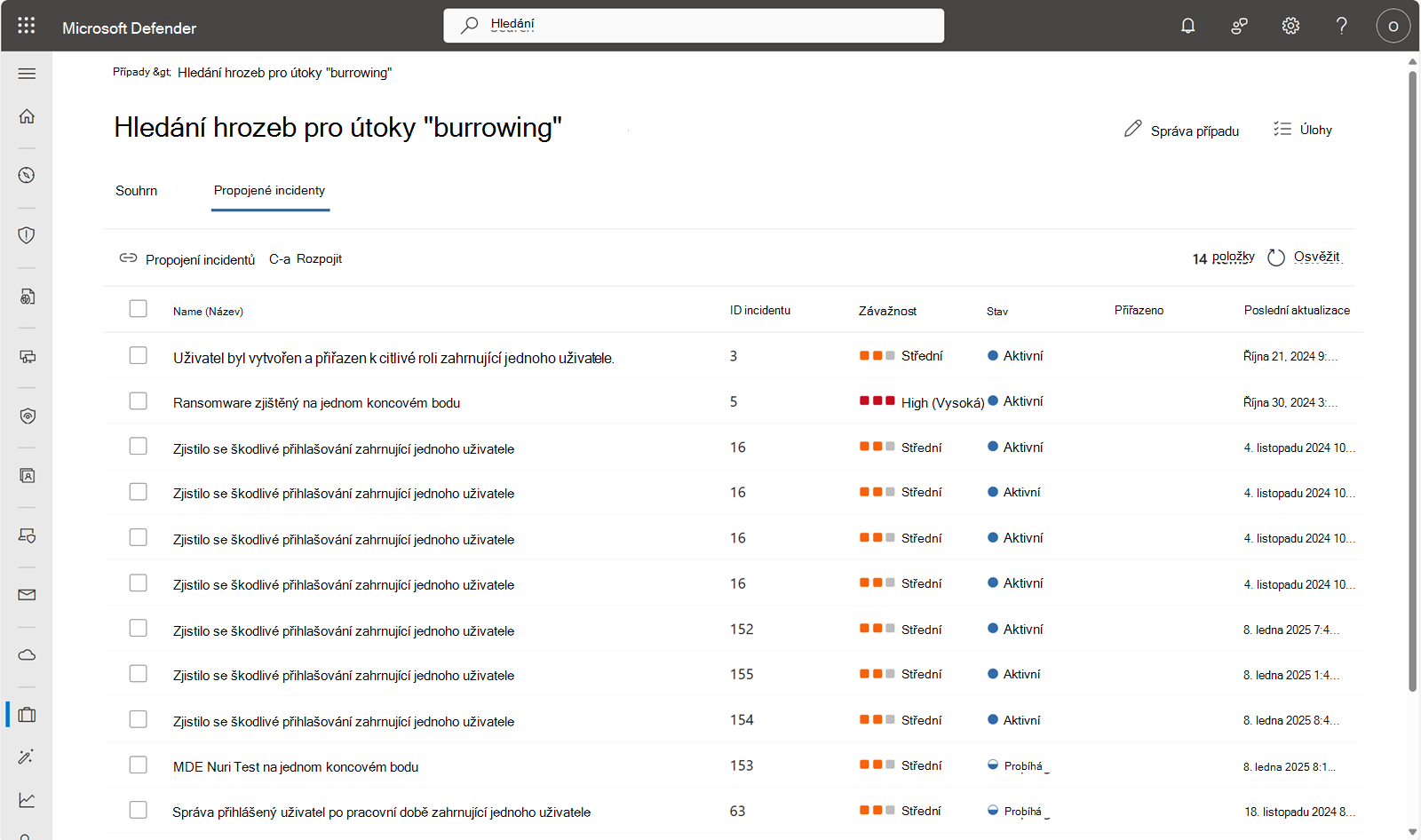Sort by Poslední aktualizace column header
This screenshot has width=1421, height=840.
(1297, 310)
